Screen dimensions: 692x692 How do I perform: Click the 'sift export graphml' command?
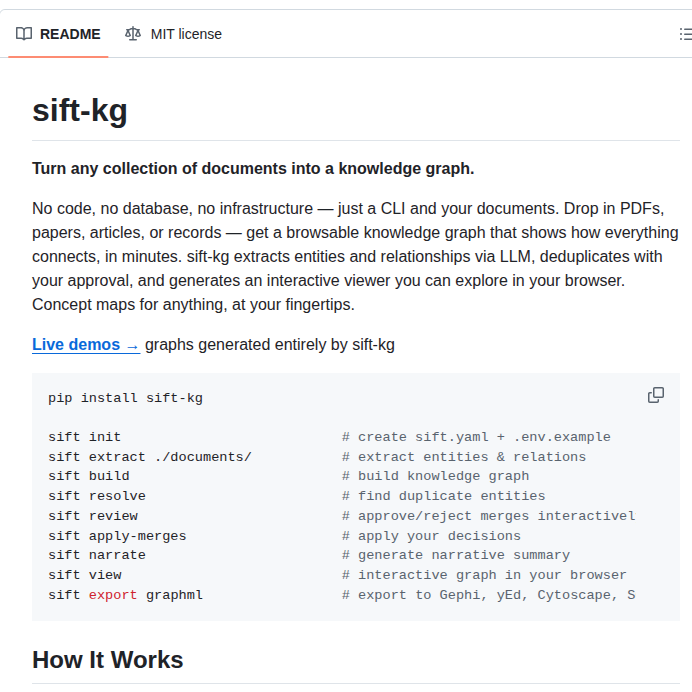tap(125, 595)
